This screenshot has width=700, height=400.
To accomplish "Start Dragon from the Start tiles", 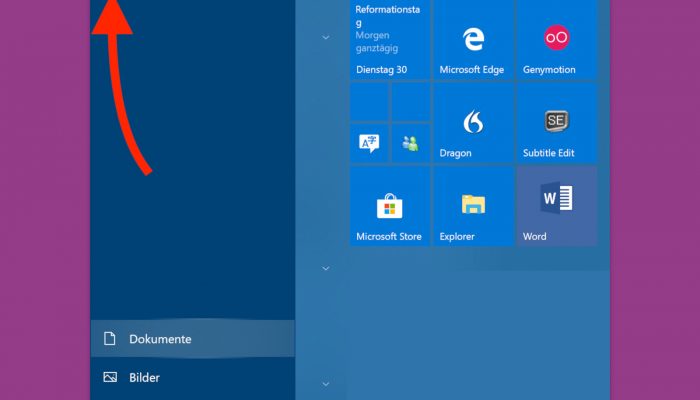I will click(x=473, y=123).
